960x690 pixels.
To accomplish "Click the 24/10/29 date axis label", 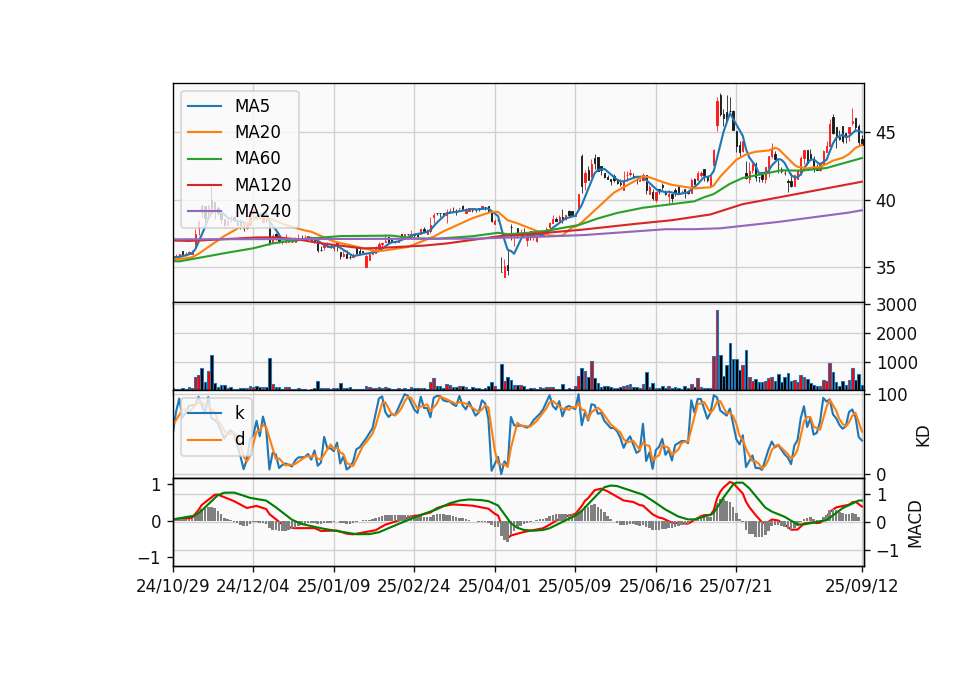I will (x=173, y=586).
